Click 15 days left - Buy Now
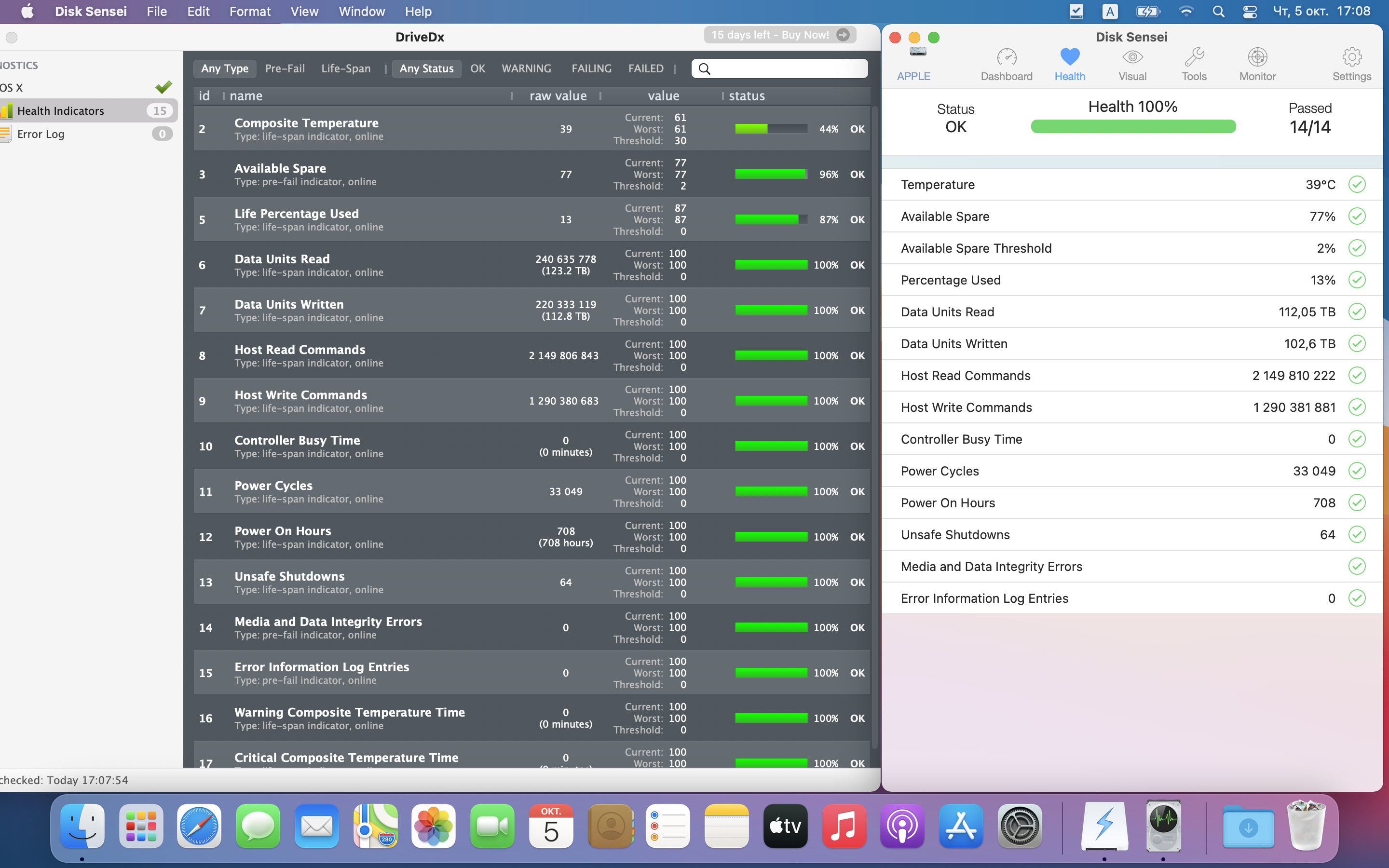Viewport: 1389px width, 868px height. 780,34
